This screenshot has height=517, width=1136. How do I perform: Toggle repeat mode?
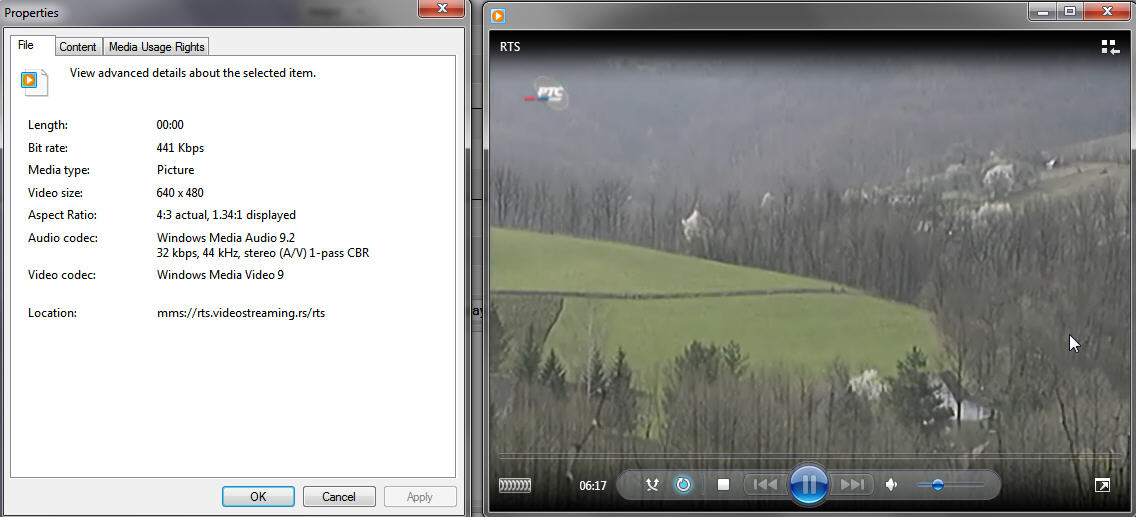(684, 485)
